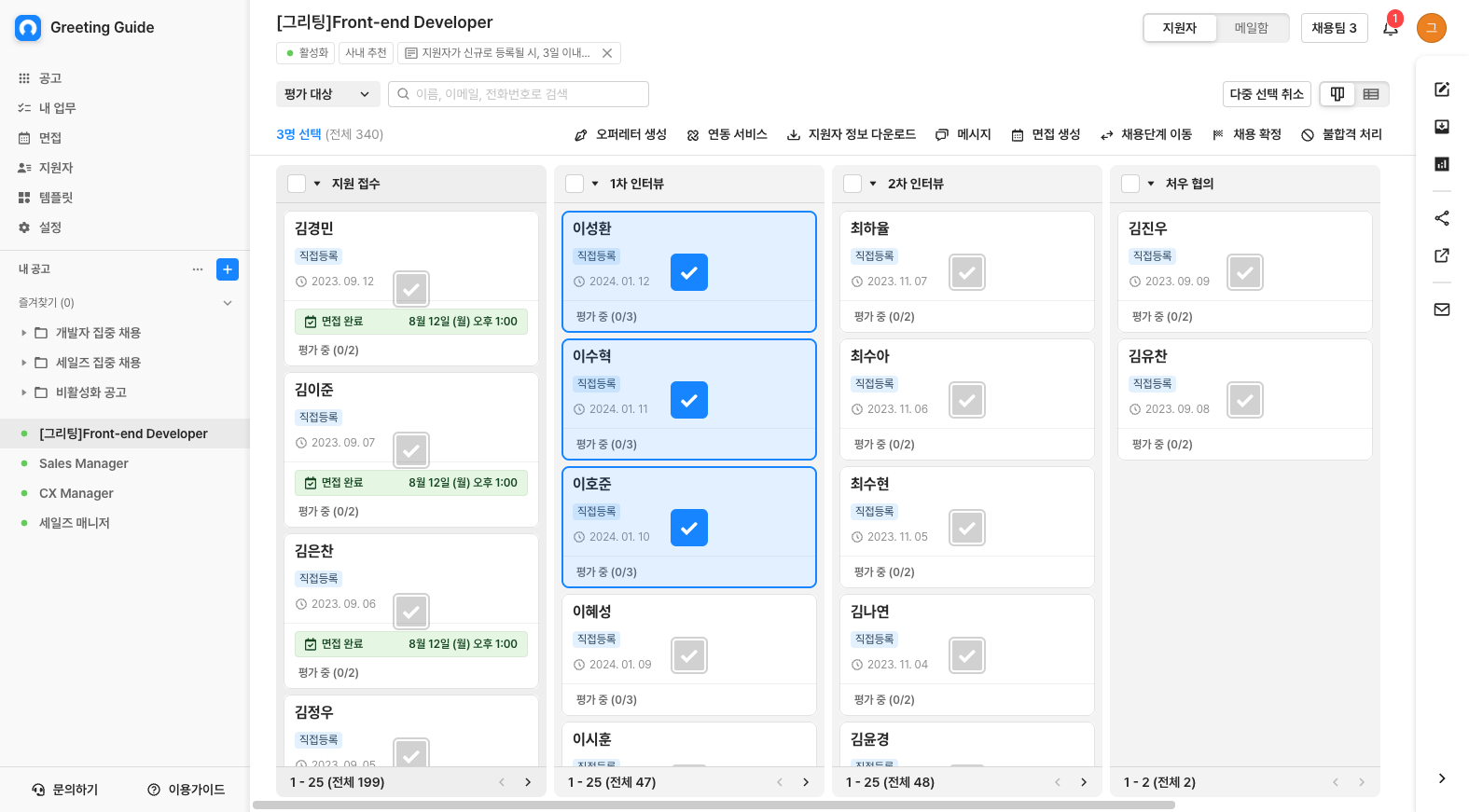
Task: Remove the auto-rule tag with the X icon
Action: tap(607, 53)
